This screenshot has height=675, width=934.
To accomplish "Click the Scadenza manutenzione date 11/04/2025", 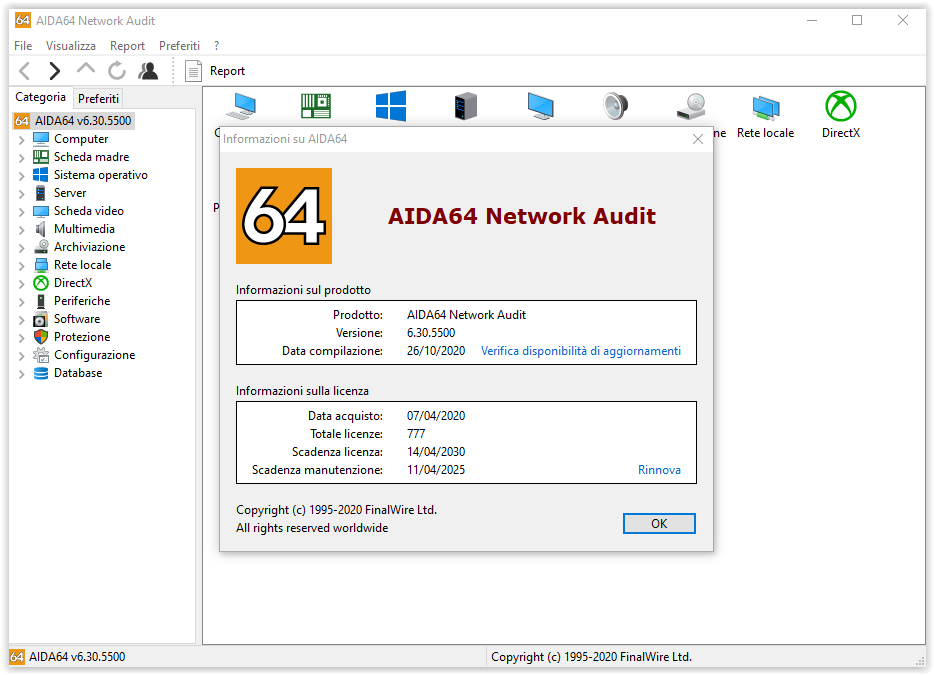I will coord(436,470).
